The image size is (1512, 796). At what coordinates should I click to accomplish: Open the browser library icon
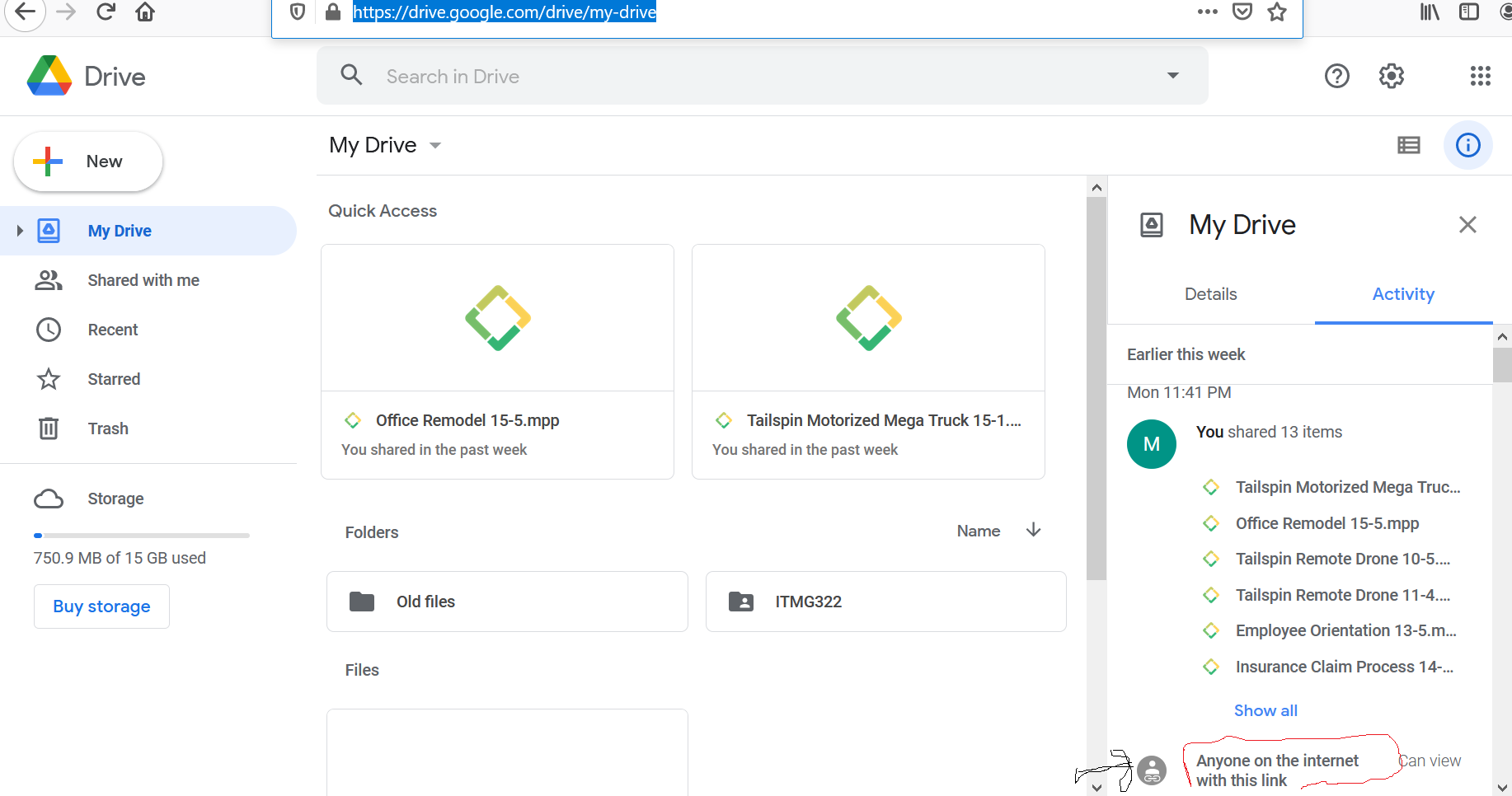pyautogui.click(x=1430, y=12)
